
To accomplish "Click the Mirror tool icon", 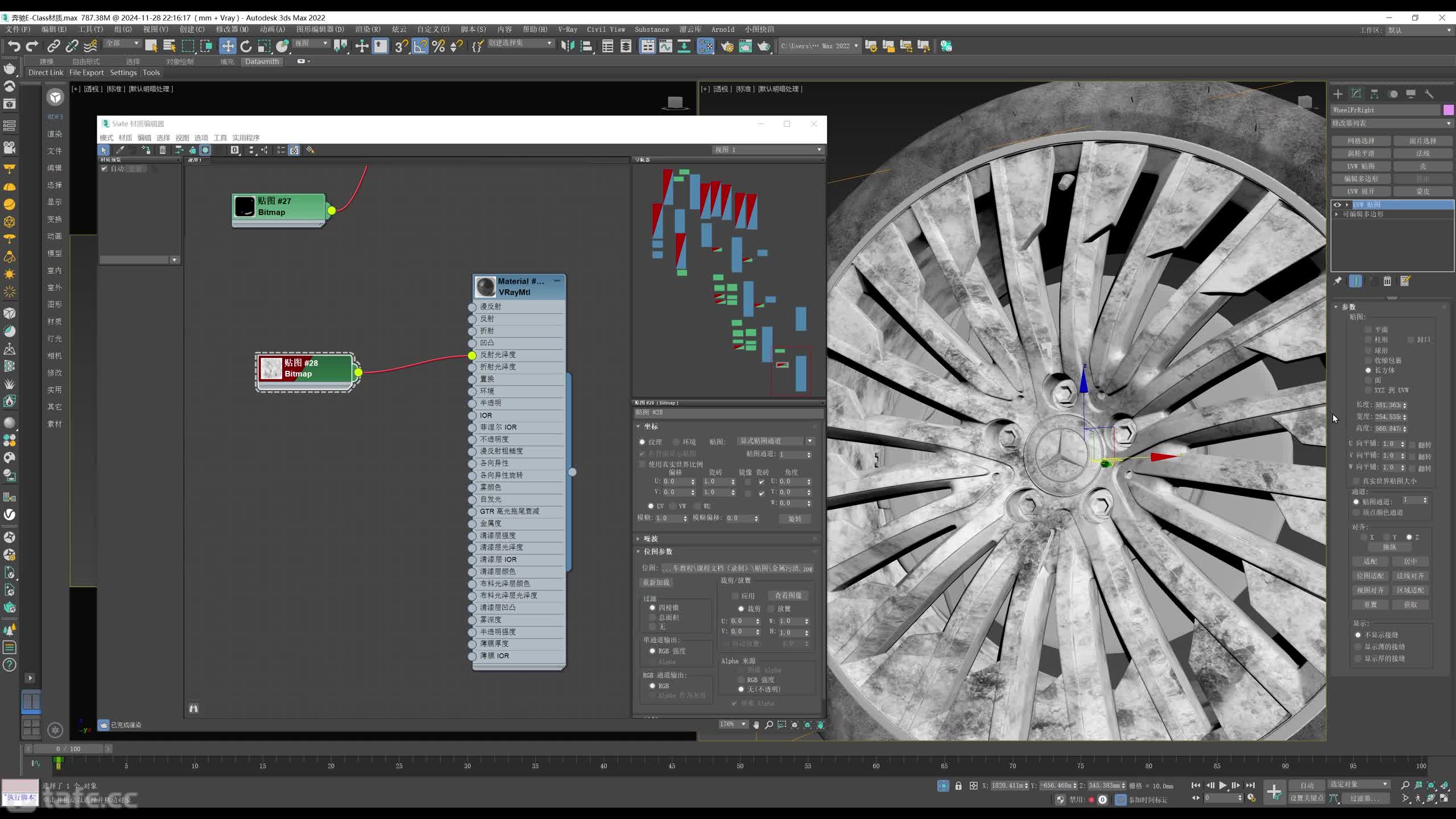I will (568, 46).
